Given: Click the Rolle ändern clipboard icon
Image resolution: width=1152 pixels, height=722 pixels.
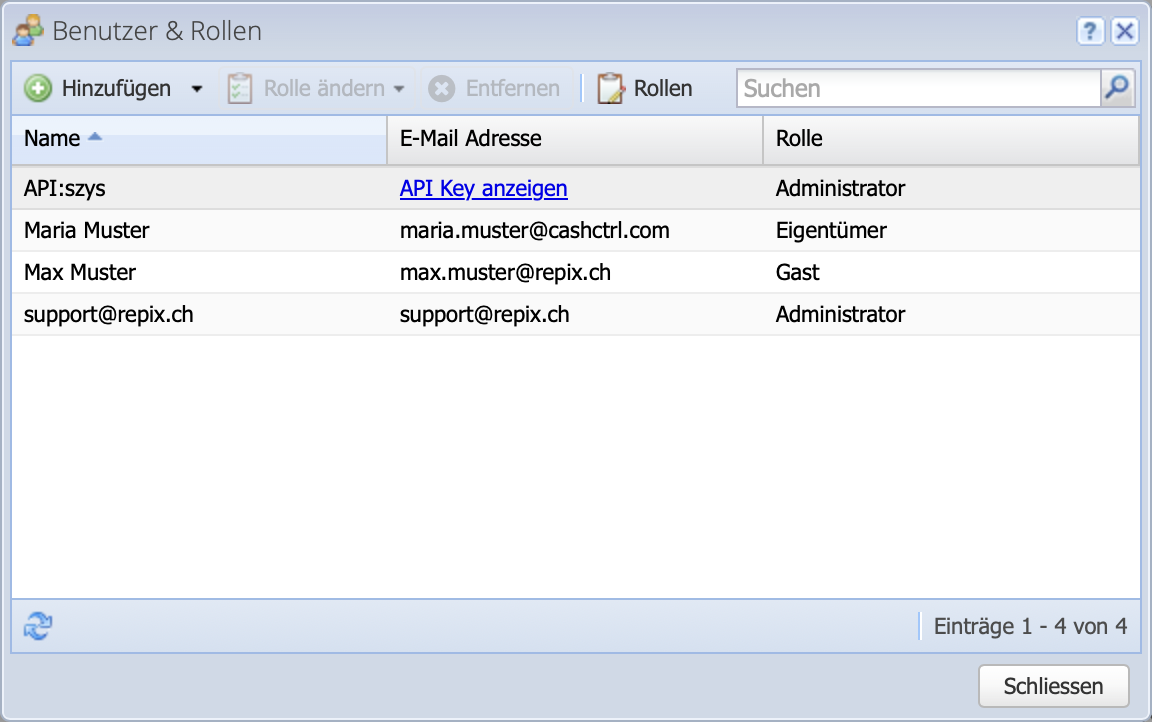Looking at the screenshot, I should (x=240, y=88).
